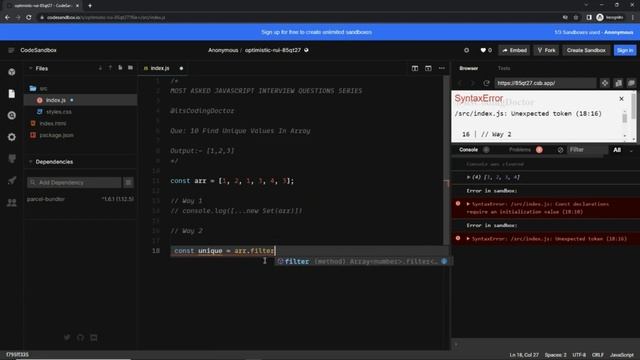Click the Embed button
Viewport: 640px width, 360px height.
point(514,50)
